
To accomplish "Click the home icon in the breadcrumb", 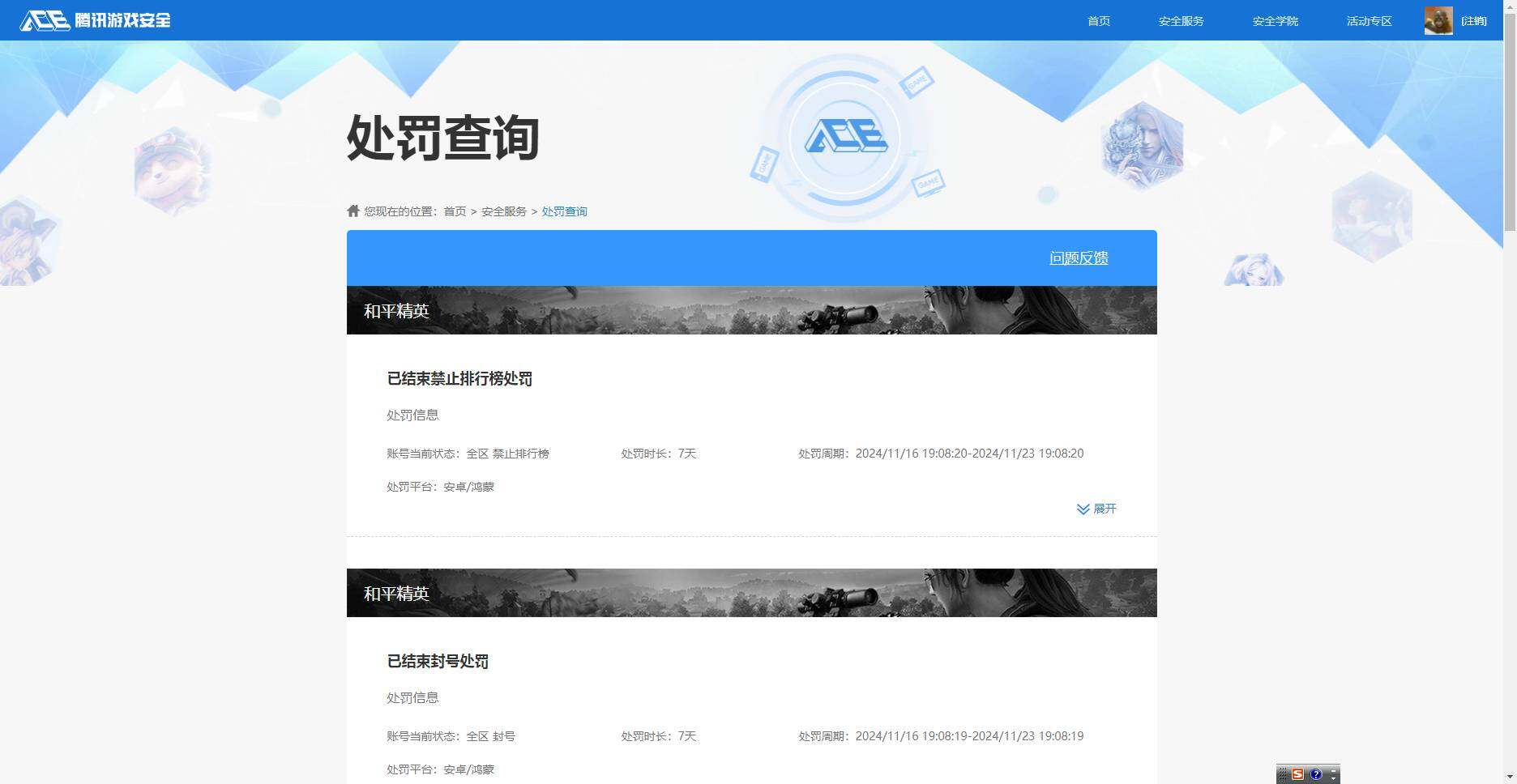I will click(x=353, y=210).
